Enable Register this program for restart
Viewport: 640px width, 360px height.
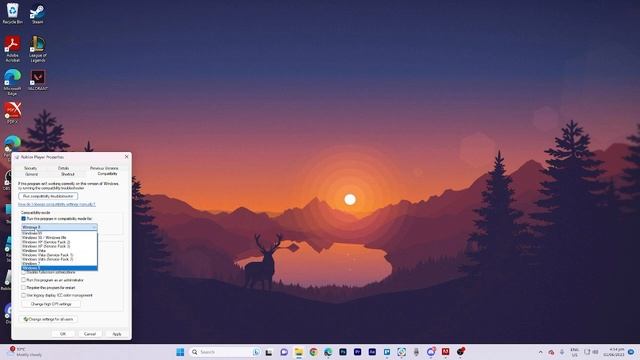tap(23, 288)
